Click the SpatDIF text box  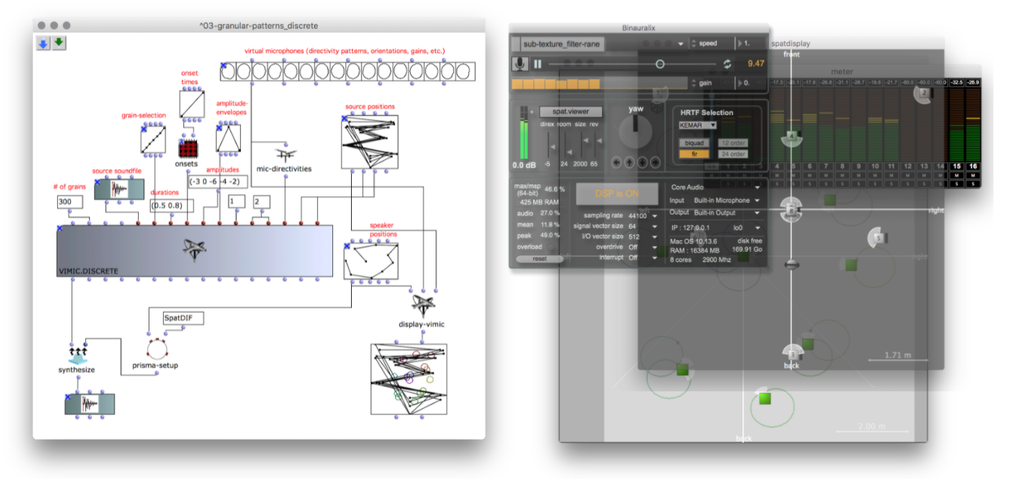click(183, 318)
